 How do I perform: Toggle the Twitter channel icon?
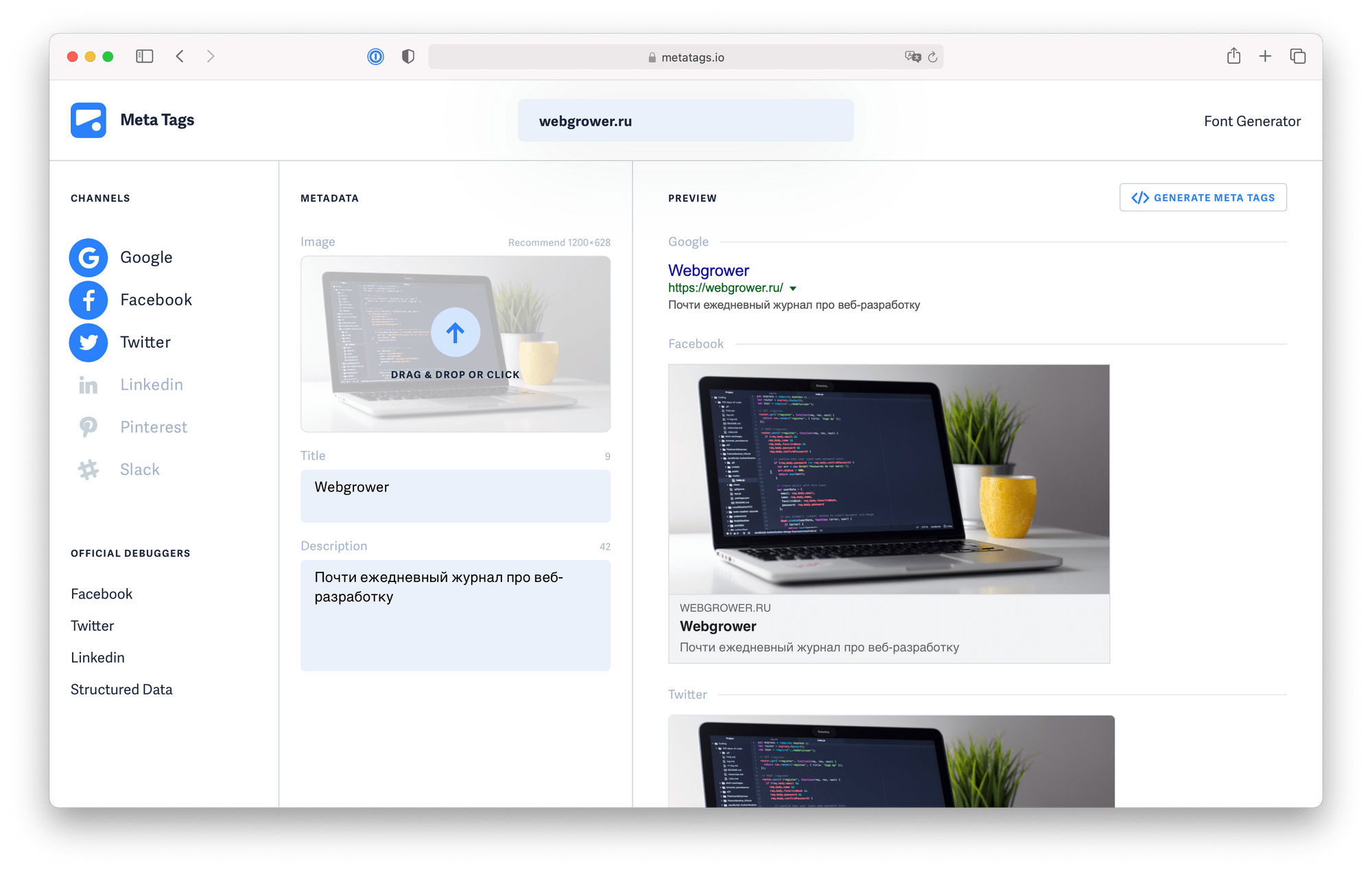(88, 342)
